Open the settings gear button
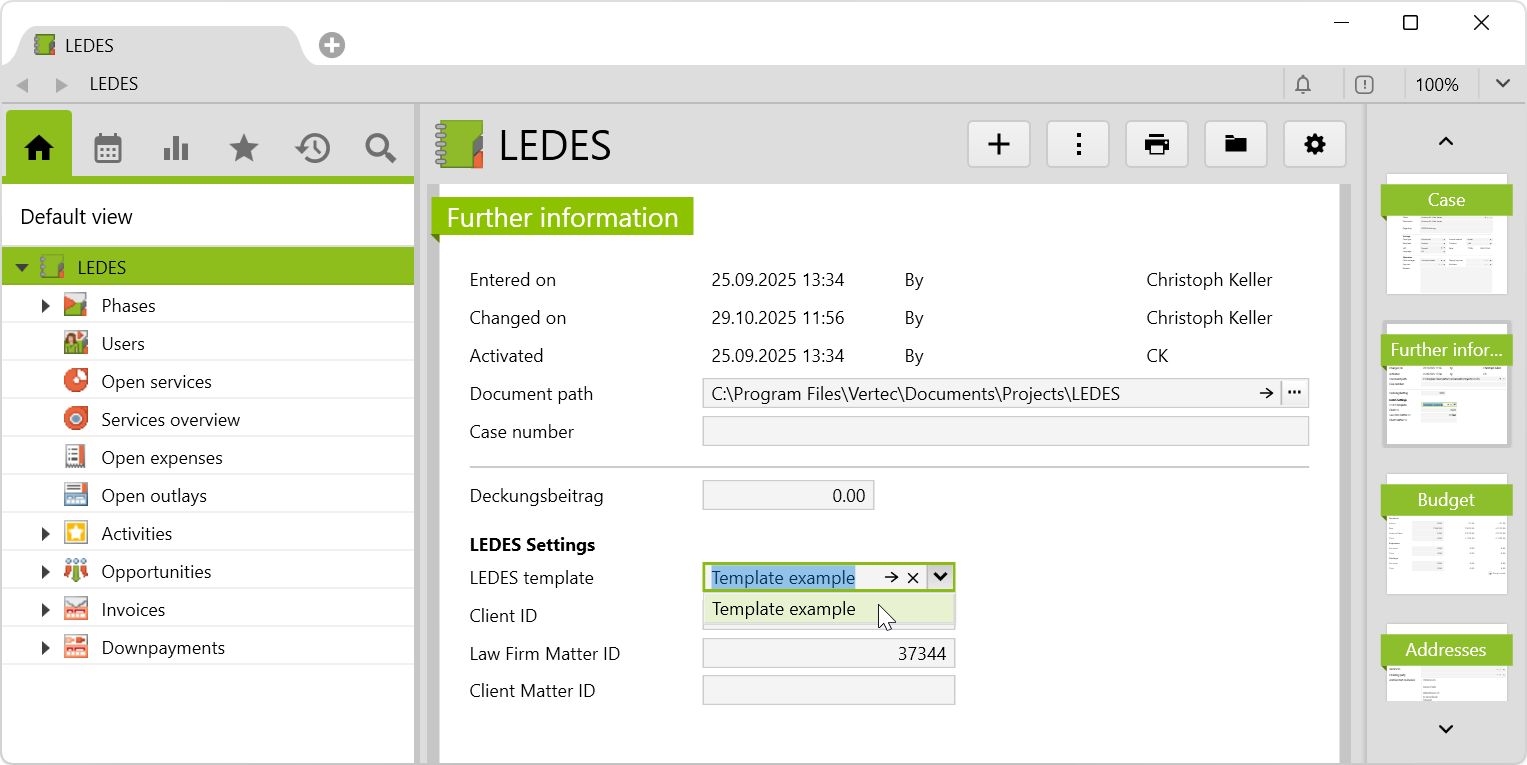The height and width of the screenshot is (765, 1527). pyautogui.click(x=1315, y=145)
